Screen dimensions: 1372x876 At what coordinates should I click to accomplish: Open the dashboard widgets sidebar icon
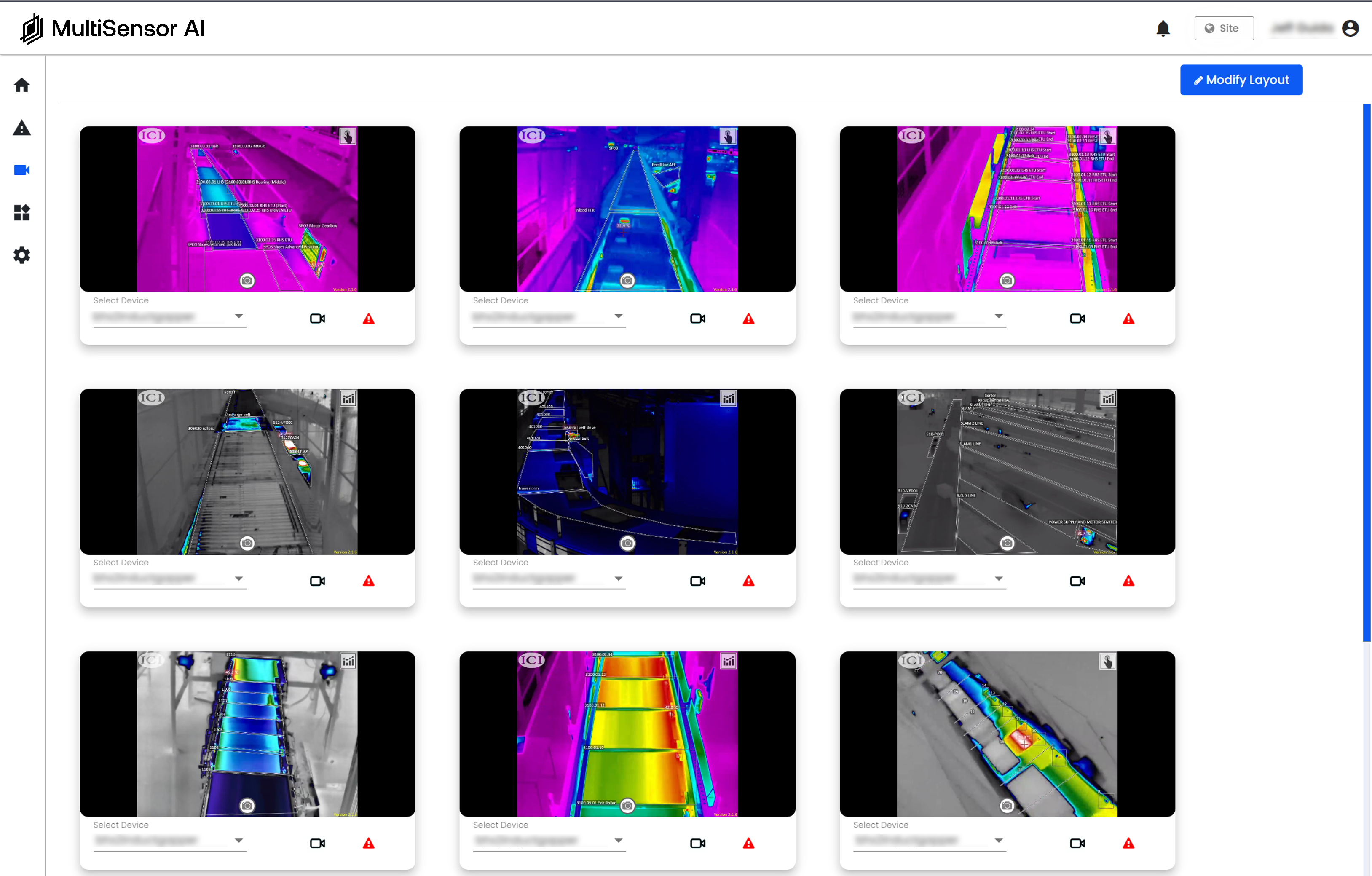(21, 212)
